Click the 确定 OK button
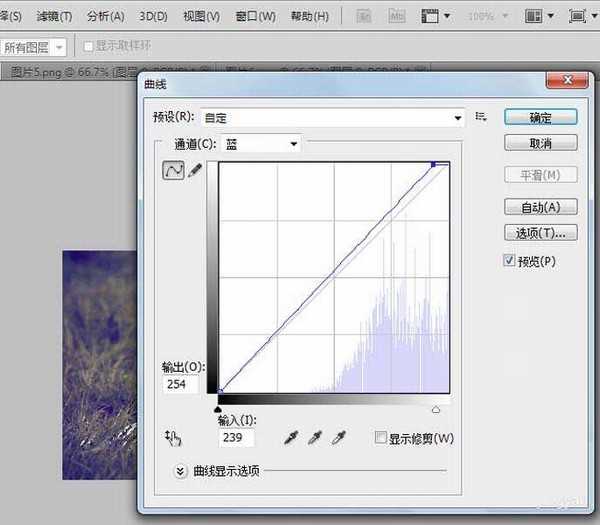 (540, 117)
